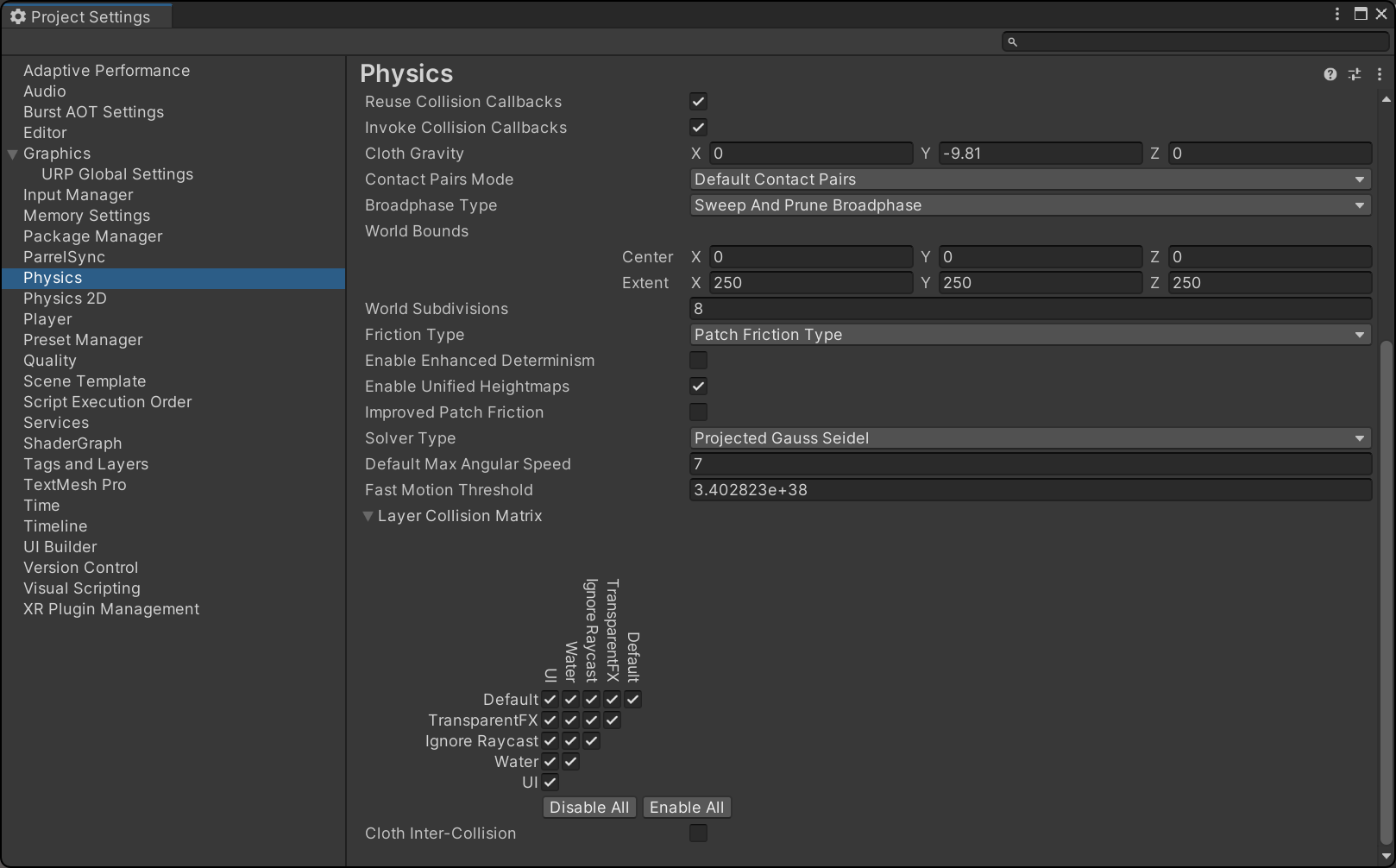Open XR Plugin Management settings
The width and height of the screenshot is (1396, 868).
111,609
